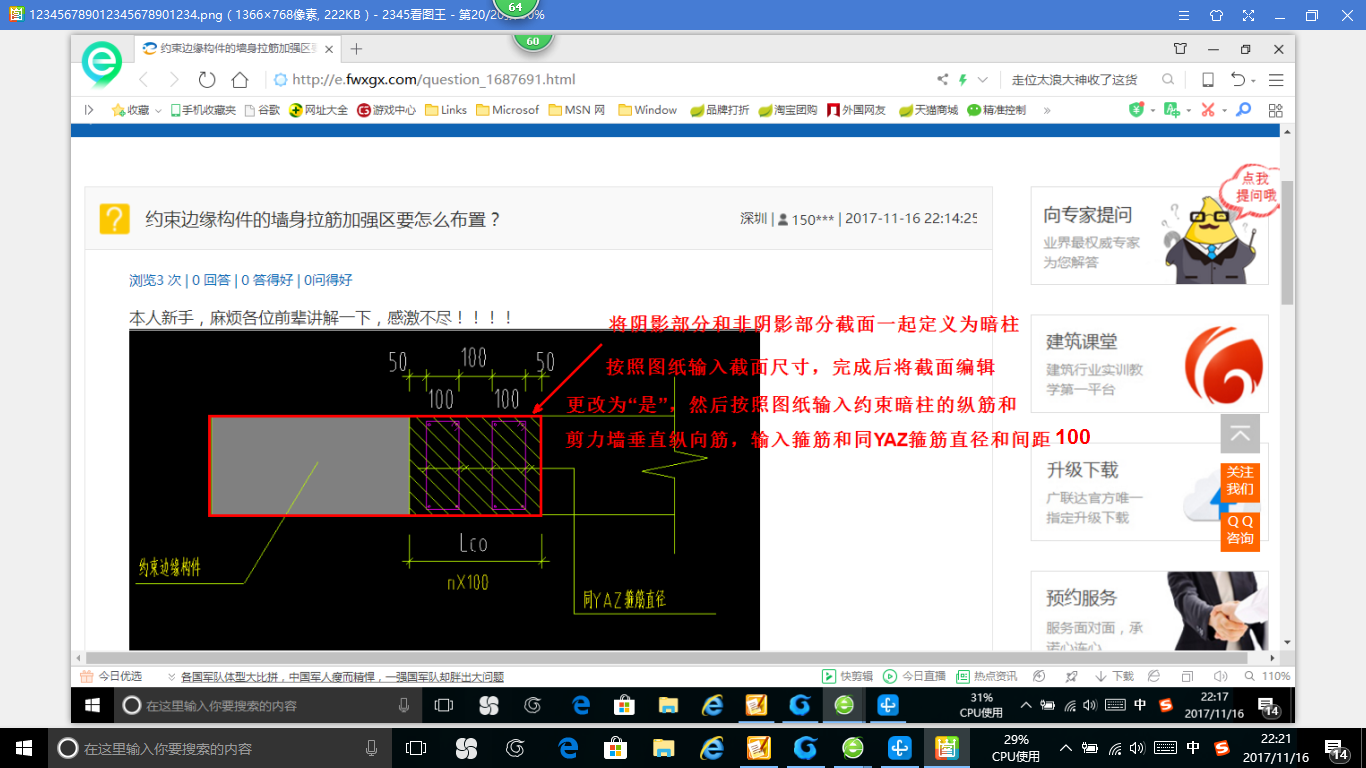1366x768 pixels.
Task: Open the 升级下载 panel
Action: click(1149, 491)
